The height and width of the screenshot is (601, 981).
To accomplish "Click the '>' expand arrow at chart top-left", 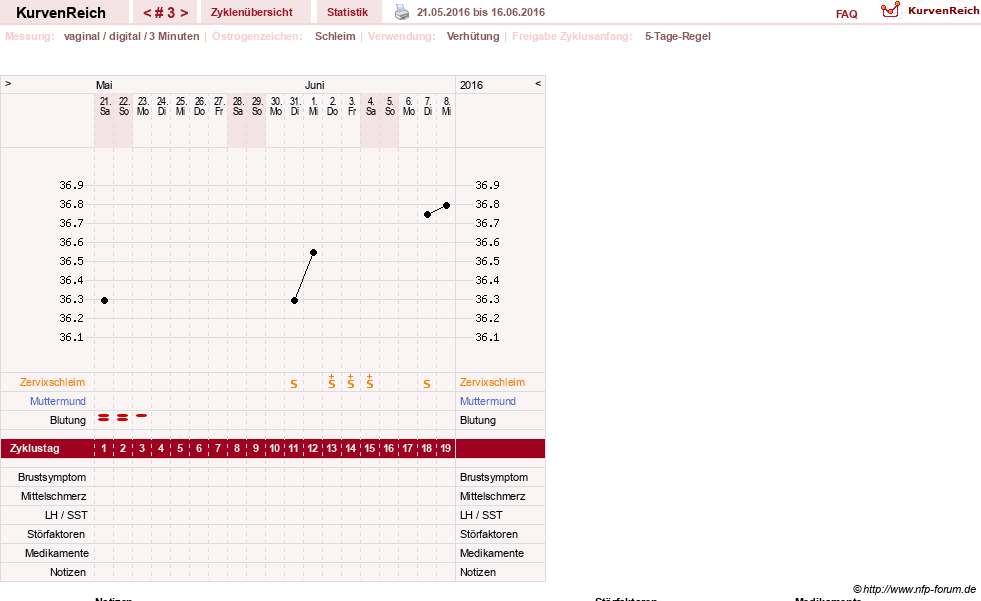I will 8,84.
